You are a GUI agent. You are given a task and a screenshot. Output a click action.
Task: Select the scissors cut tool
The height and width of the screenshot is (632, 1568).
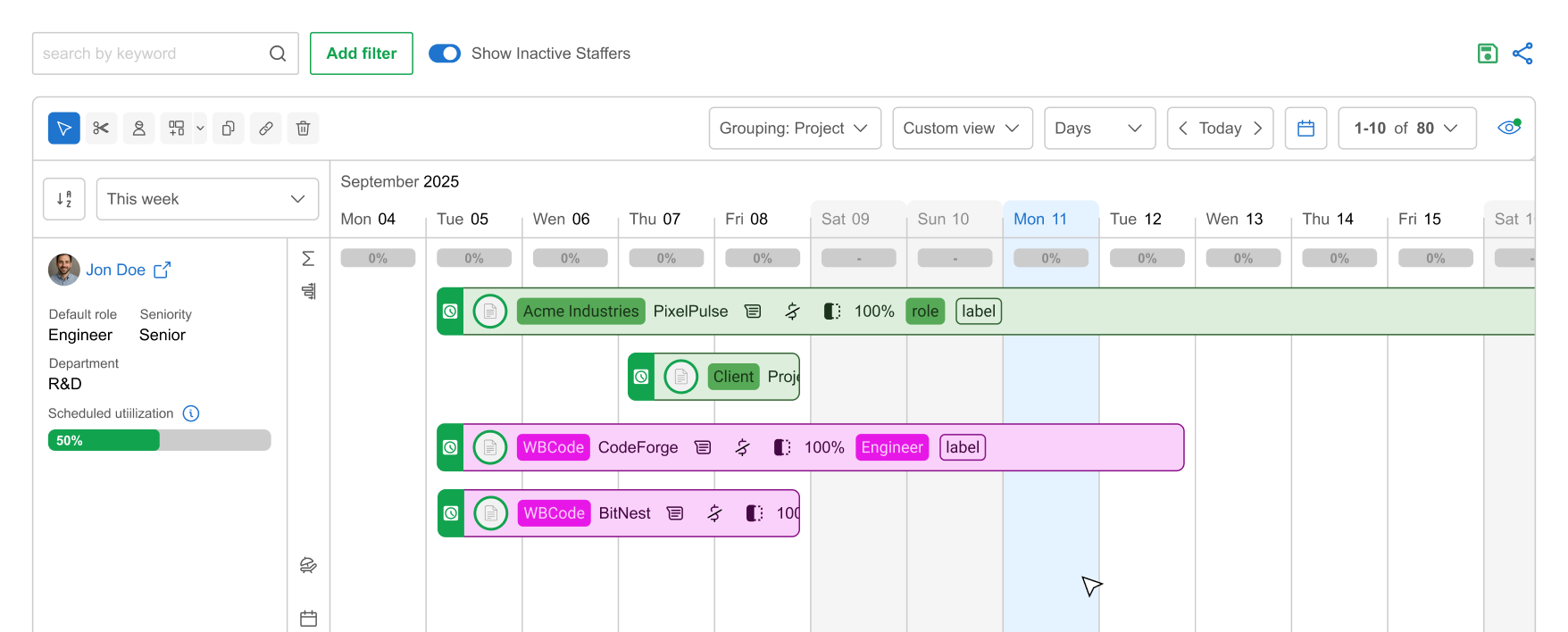pyautogui.click(x=101, y=129)
